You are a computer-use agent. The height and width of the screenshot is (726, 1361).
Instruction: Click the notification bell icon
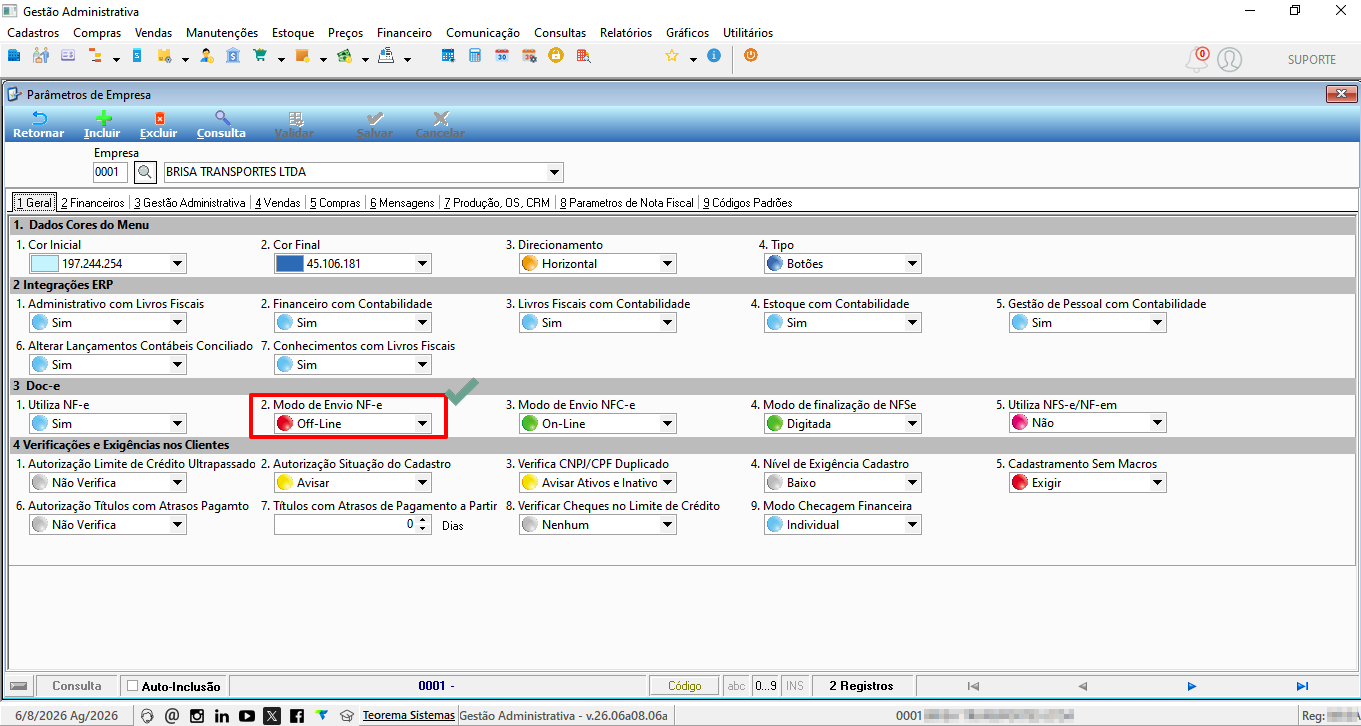(x=1196, y=59)
